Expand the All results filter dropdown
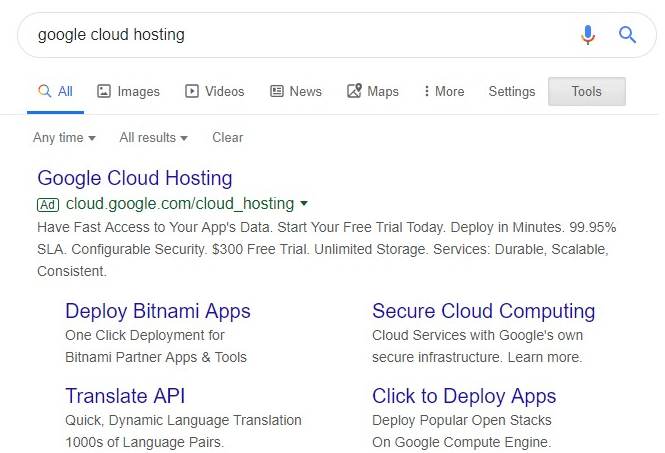The height and width of the screenshot is (453, 665). click(154, 137)
